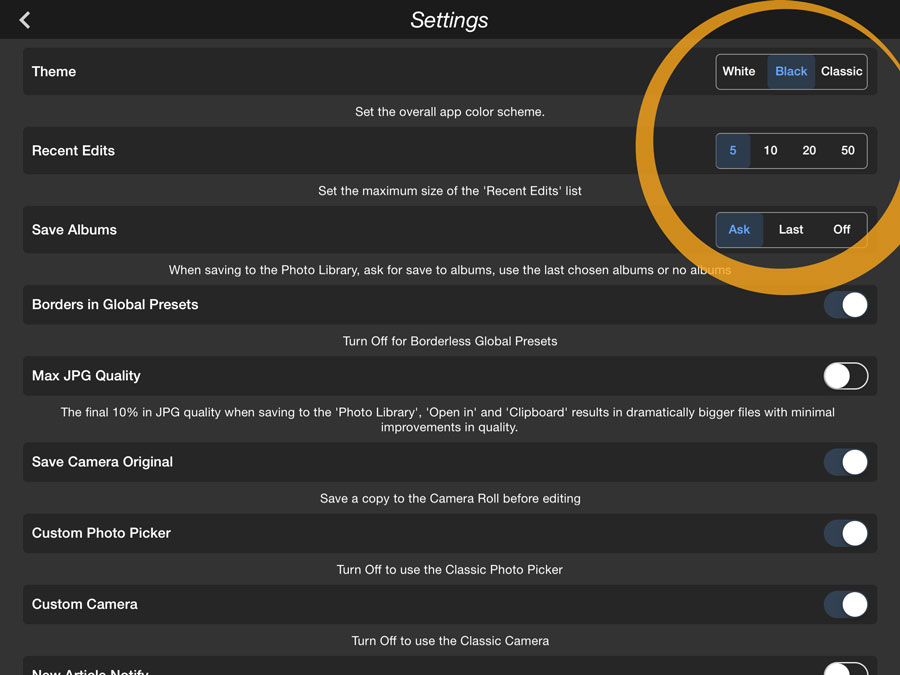Select the White theme option
This screenshot has height=675, width=900.
739,71
